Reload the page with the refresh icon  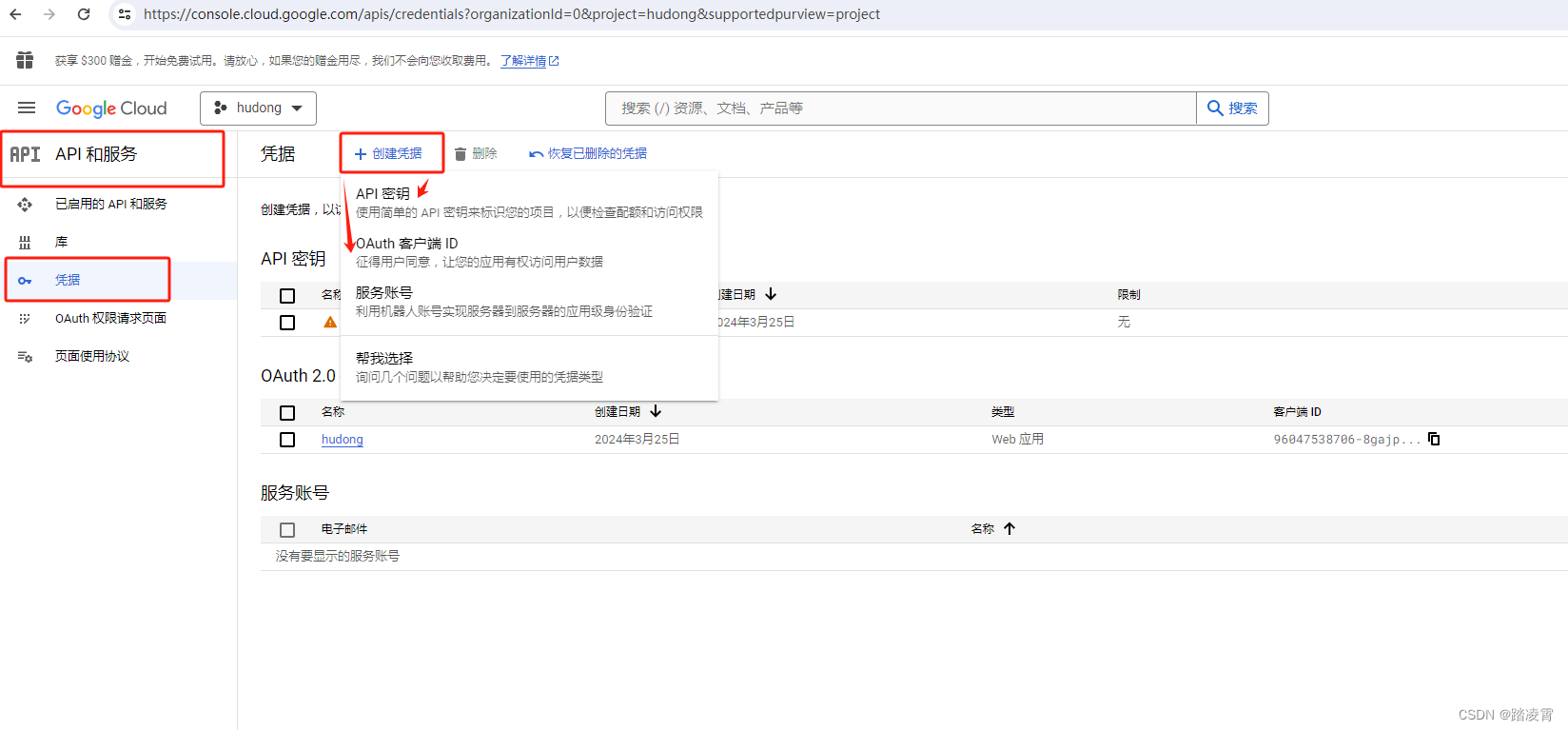[84, 14]
